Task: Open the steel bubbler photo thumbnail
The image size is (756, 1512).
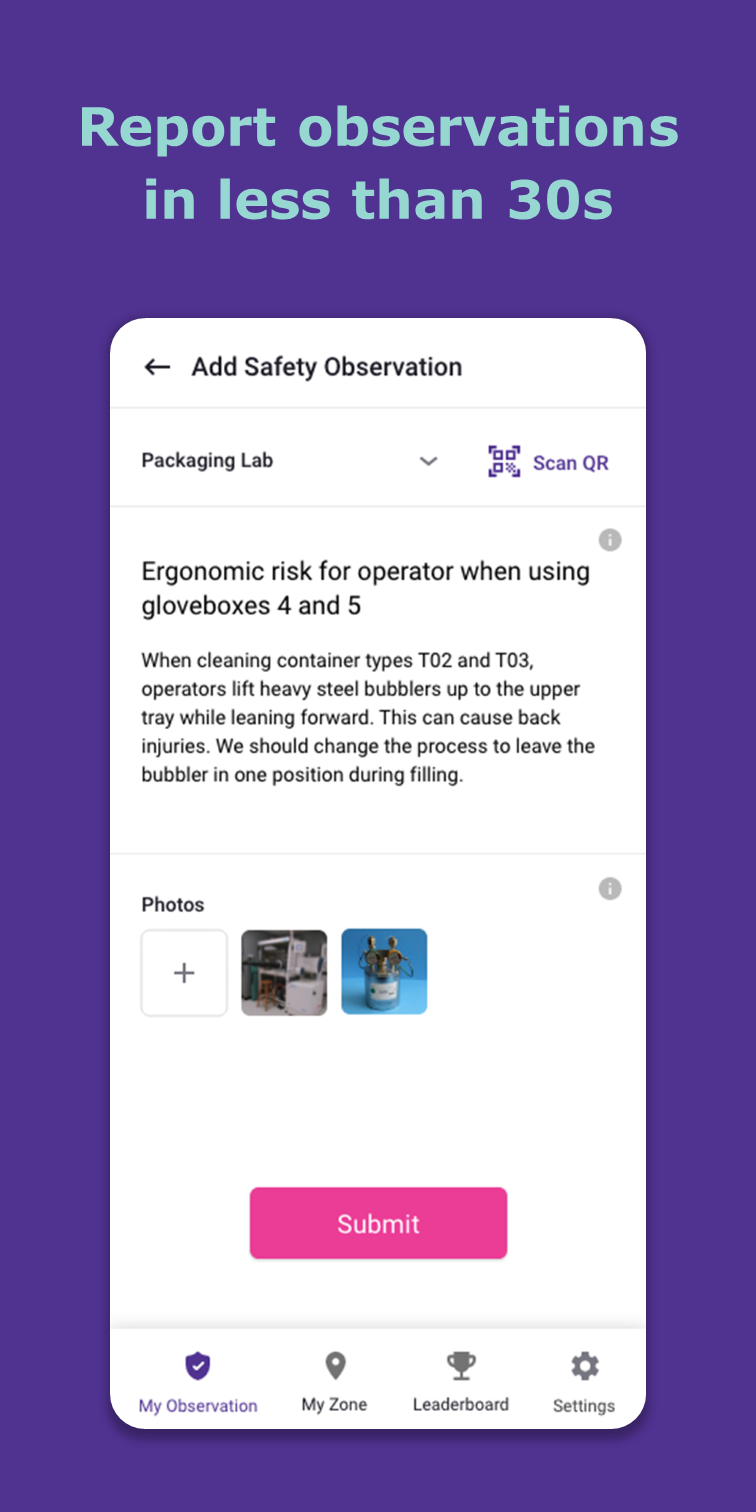Action: click(384, 972)
